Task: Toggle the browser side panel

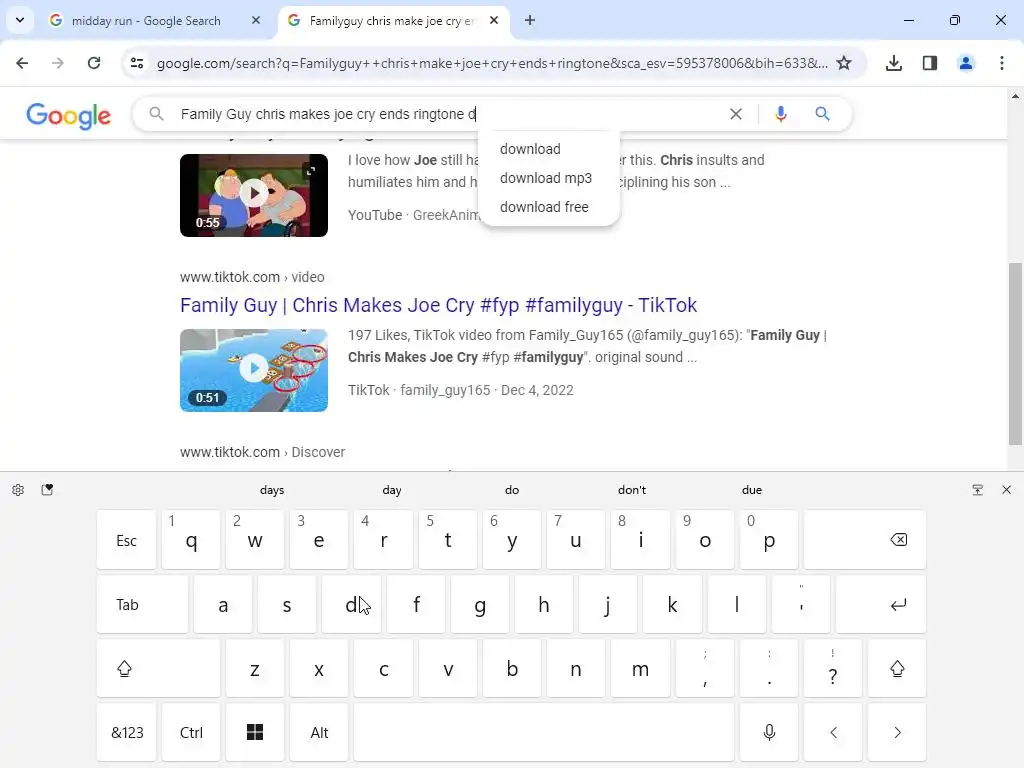Action: tap(930, 63)
